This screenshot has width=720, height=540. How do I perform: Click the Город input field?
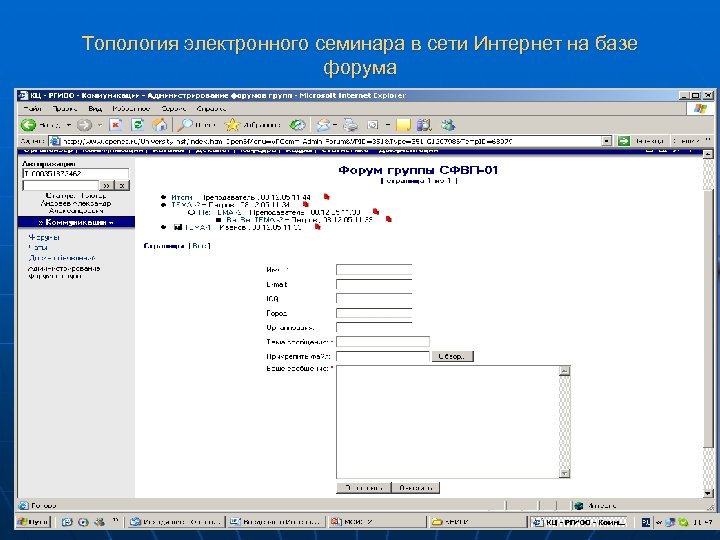[374, 313]
